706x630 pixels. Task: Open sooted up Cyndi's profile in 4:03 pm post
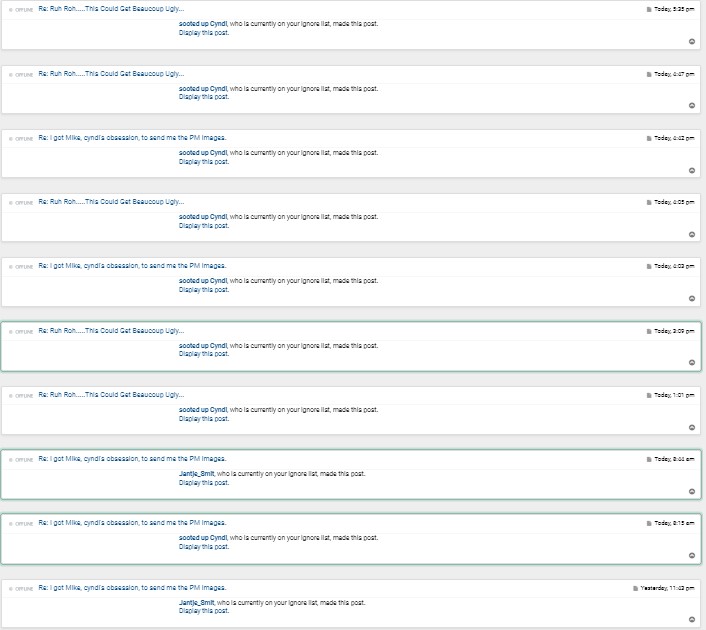[x=203, y=281]
